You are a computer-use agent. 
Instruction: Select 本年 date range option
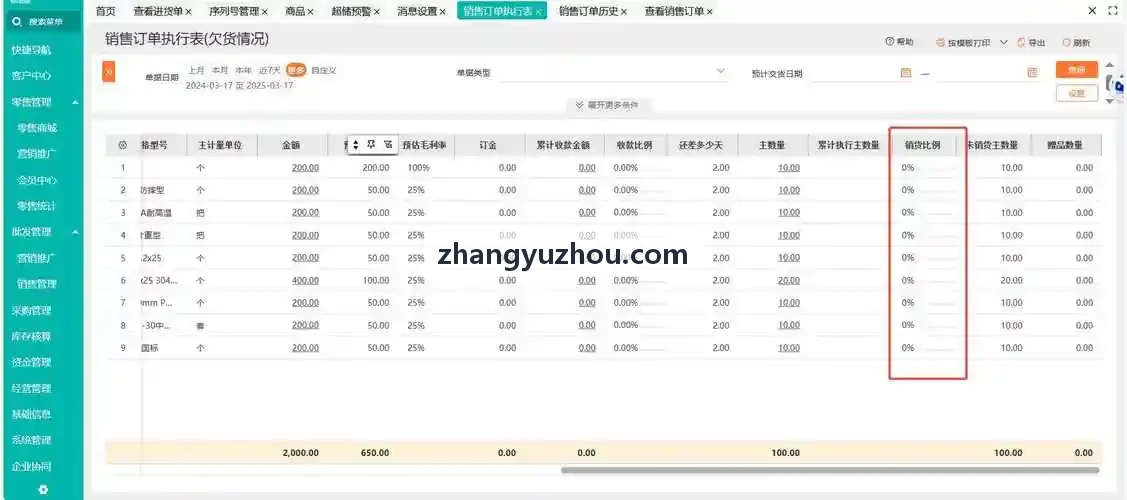(244, 70)
